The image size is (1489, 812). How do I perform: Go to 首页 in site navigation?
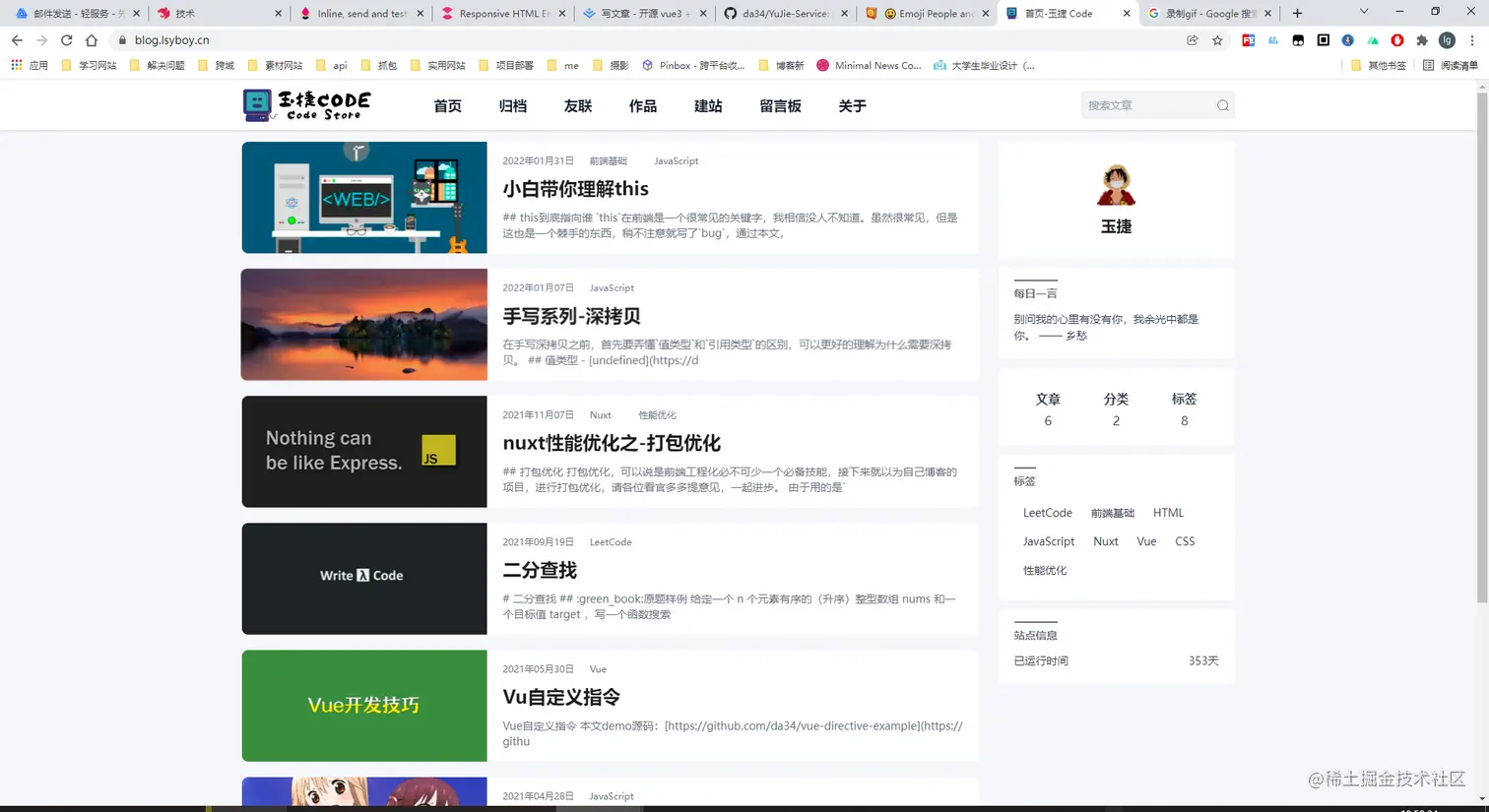(447, 106)
